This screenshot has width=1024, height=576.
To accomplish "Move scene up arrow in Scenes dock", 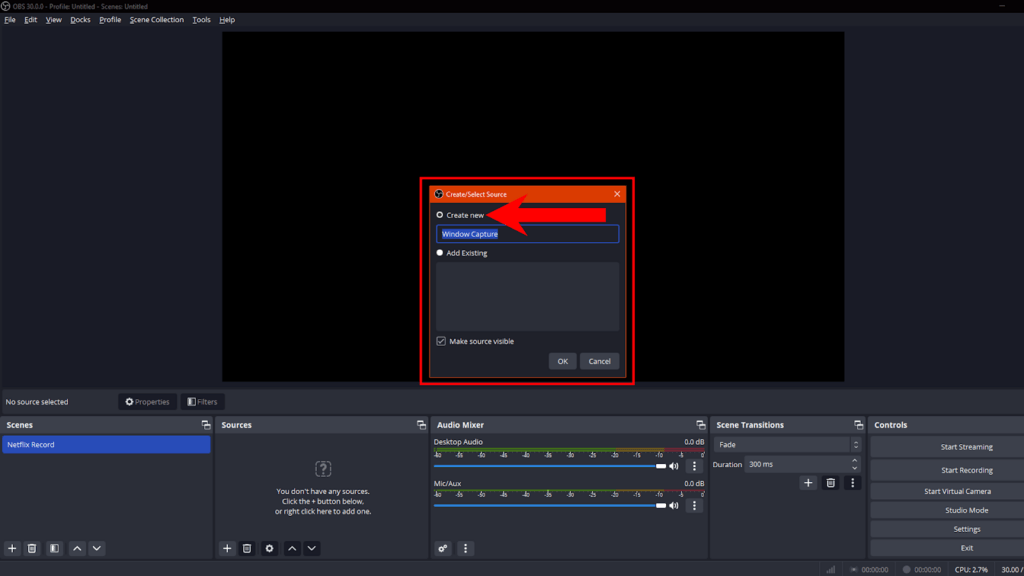I will [77, 549].
